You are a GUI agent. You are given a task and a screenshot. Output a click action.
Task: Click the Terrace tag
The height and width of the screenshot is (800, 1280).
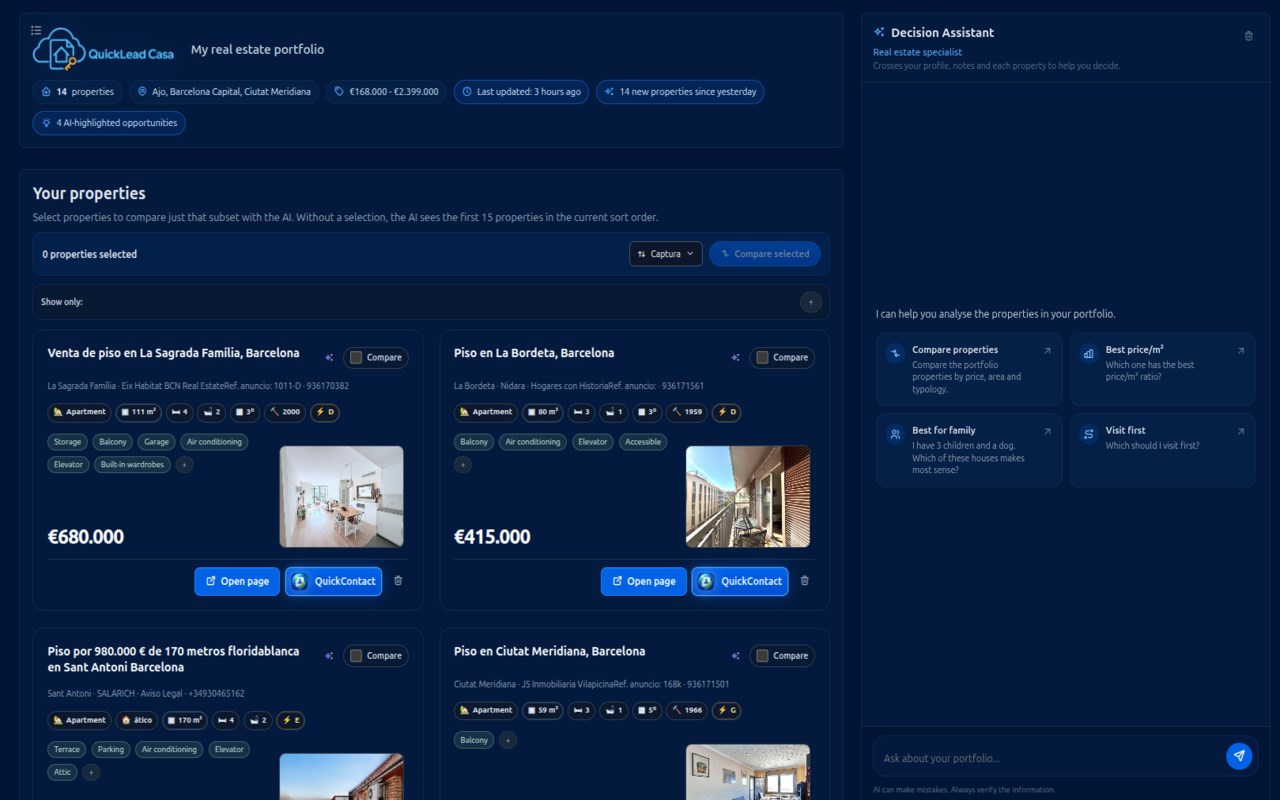[67, 749]
